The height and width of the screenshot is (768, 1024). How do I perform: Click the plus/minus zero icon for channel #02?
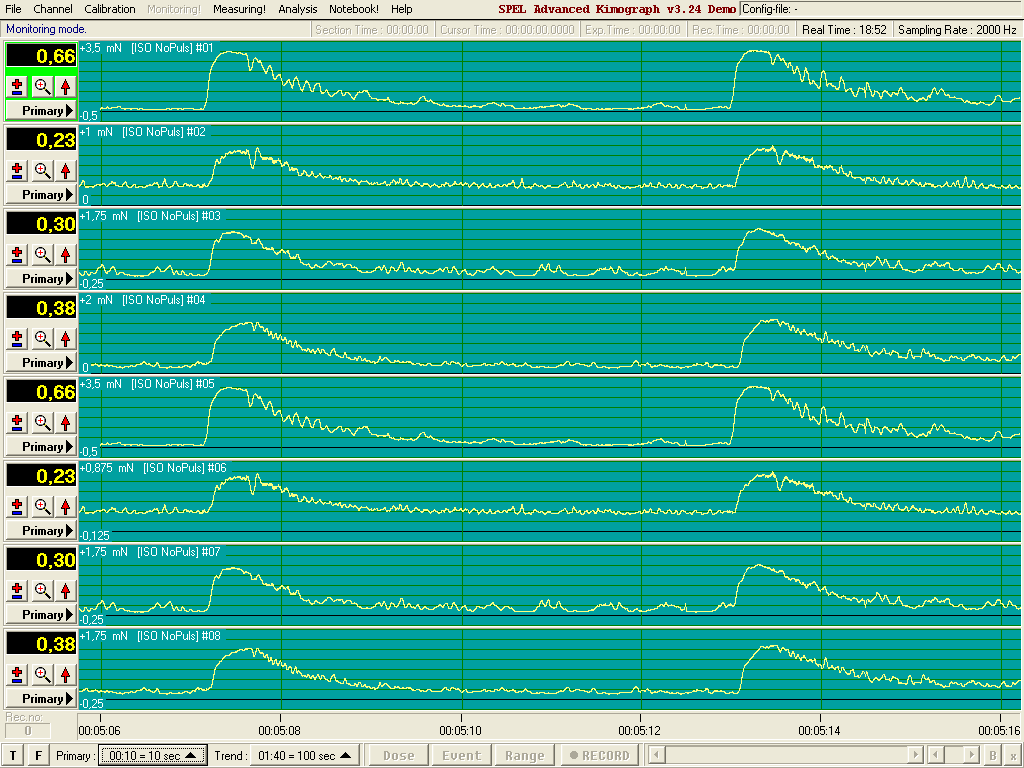18,170
